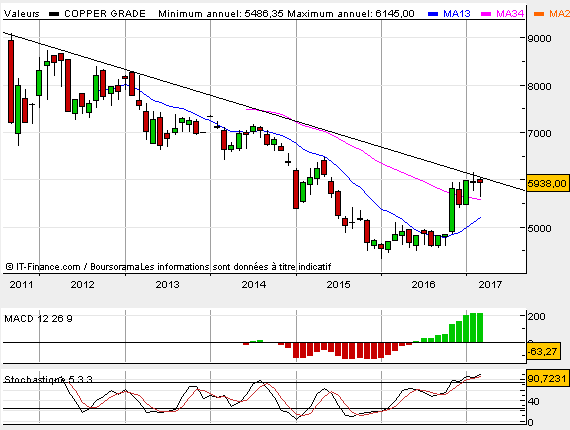Viewport: 570px width, 430px height.
Task: Click the first large red 2011 candlestick
Action: click(11, 81)
